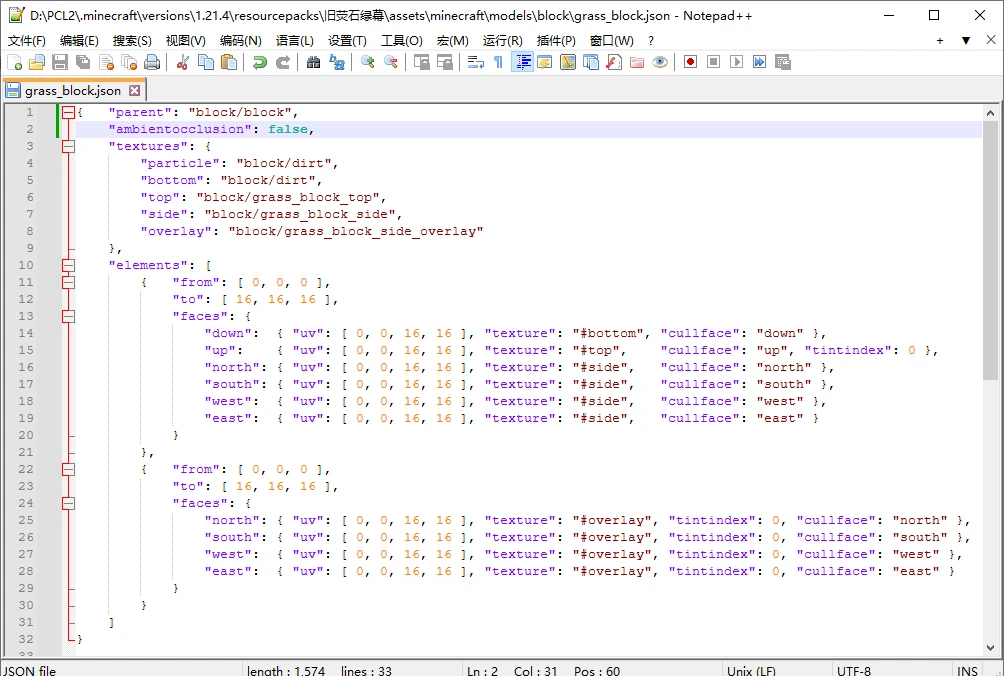
Task: Click the X button right of menu bar
Action: coord(991,40)
